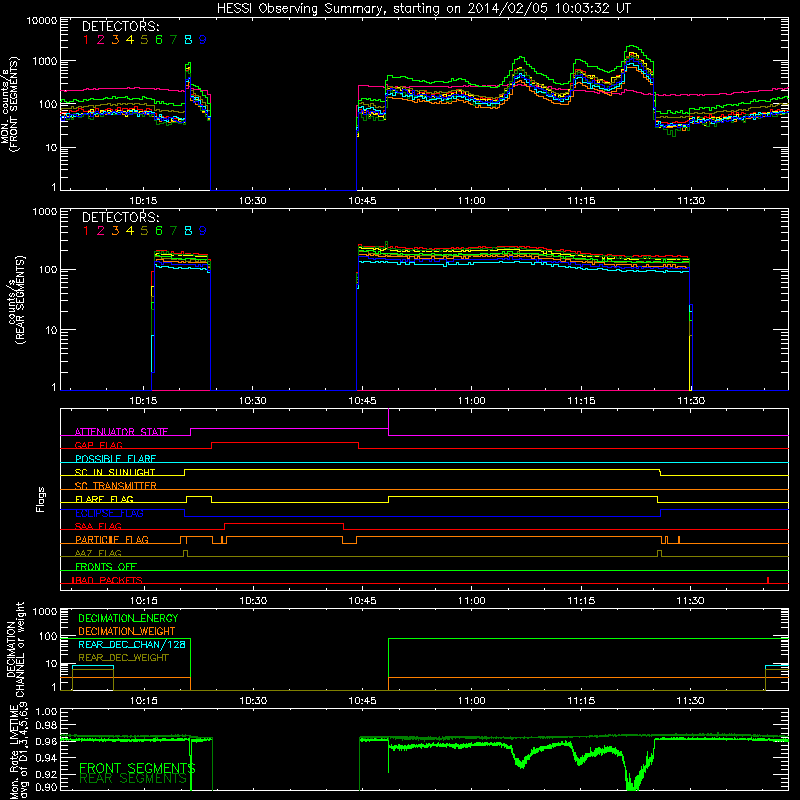Click the SC_IN_SUNLIGHT label

(x=115, y=472)
